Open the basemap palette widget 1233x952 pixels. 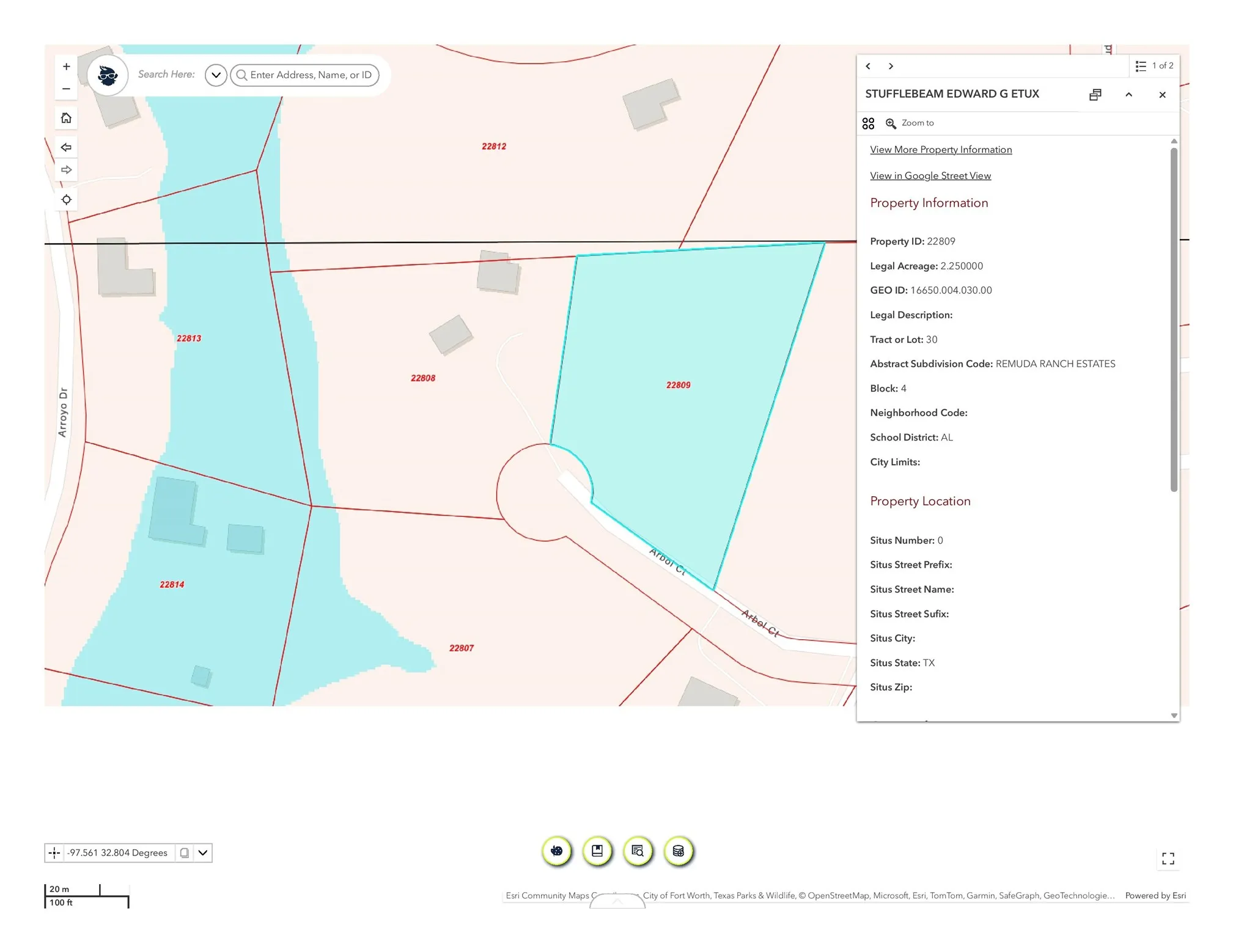pyautogui.click(x=556, y=851)
